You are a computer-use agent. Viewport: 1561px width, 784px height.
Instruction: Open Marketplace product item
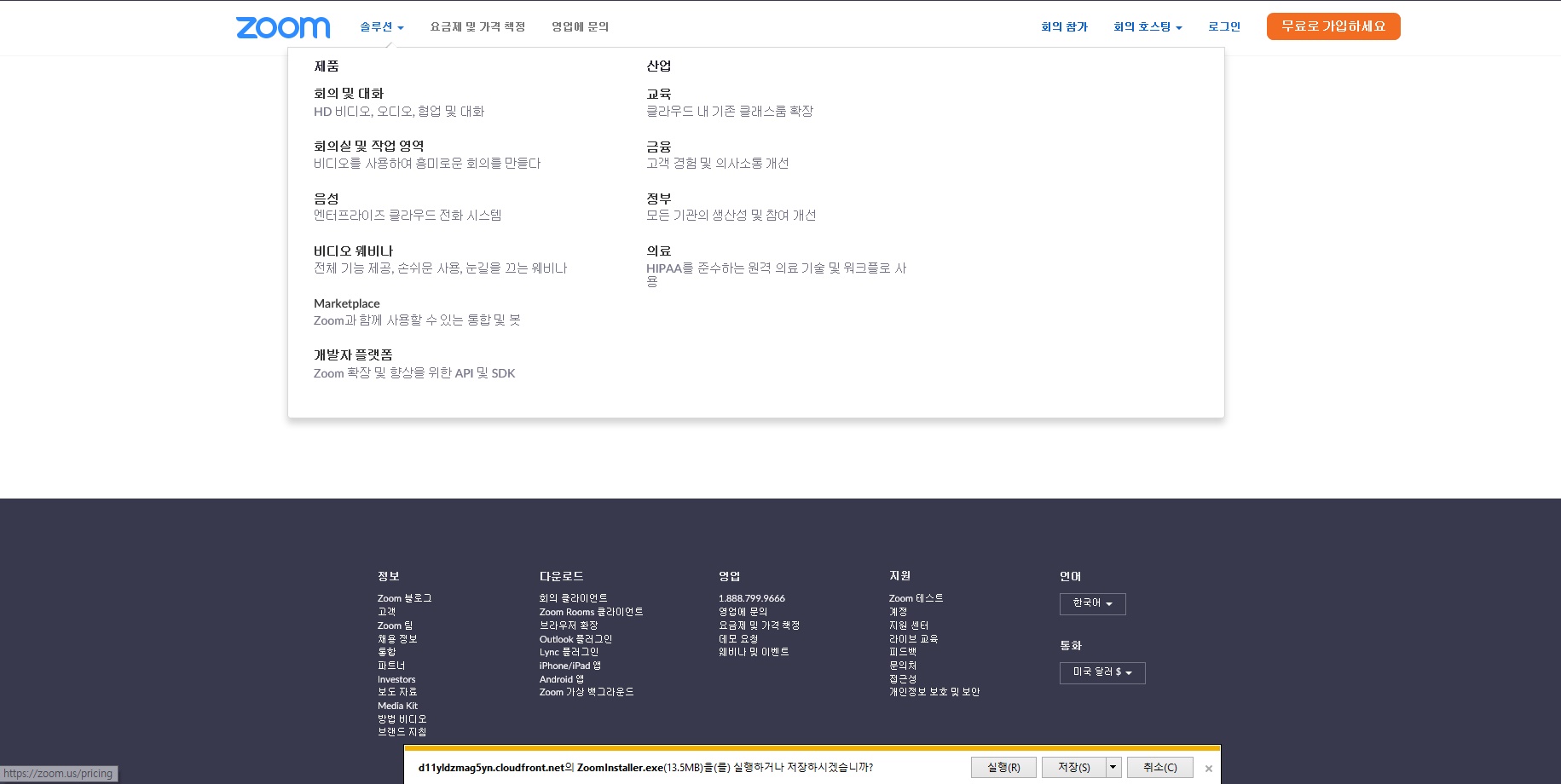tap(347, 303)
